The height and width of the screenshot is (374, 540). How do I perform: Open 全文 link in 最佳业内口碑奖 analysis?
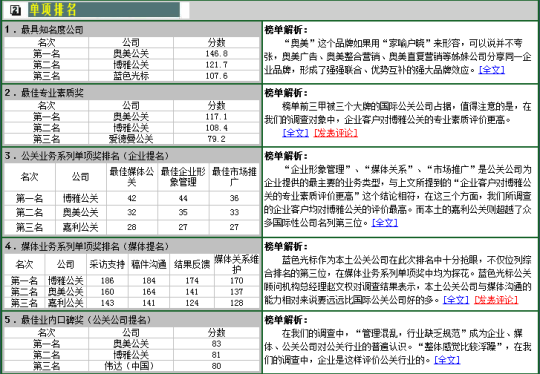447,360
